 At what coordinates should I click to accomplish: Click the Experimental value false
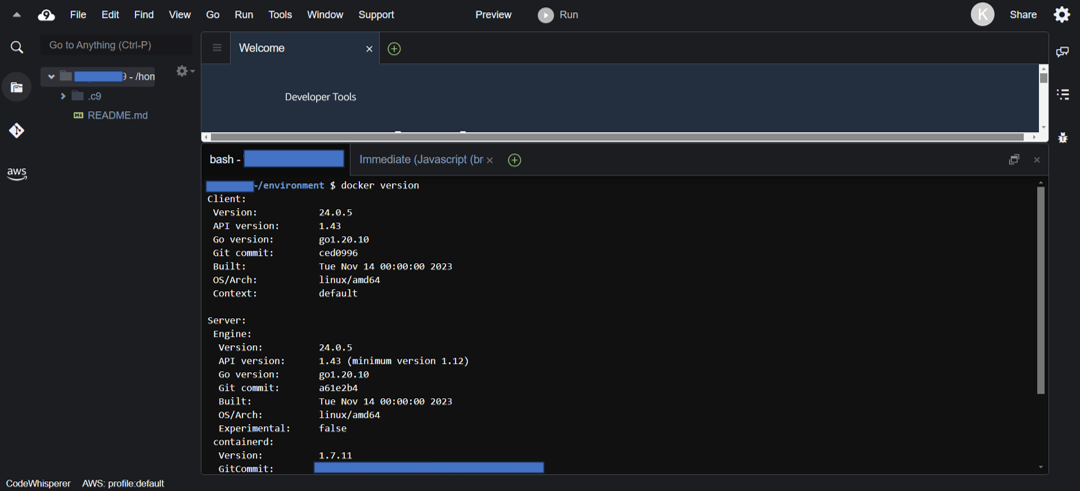333,428
